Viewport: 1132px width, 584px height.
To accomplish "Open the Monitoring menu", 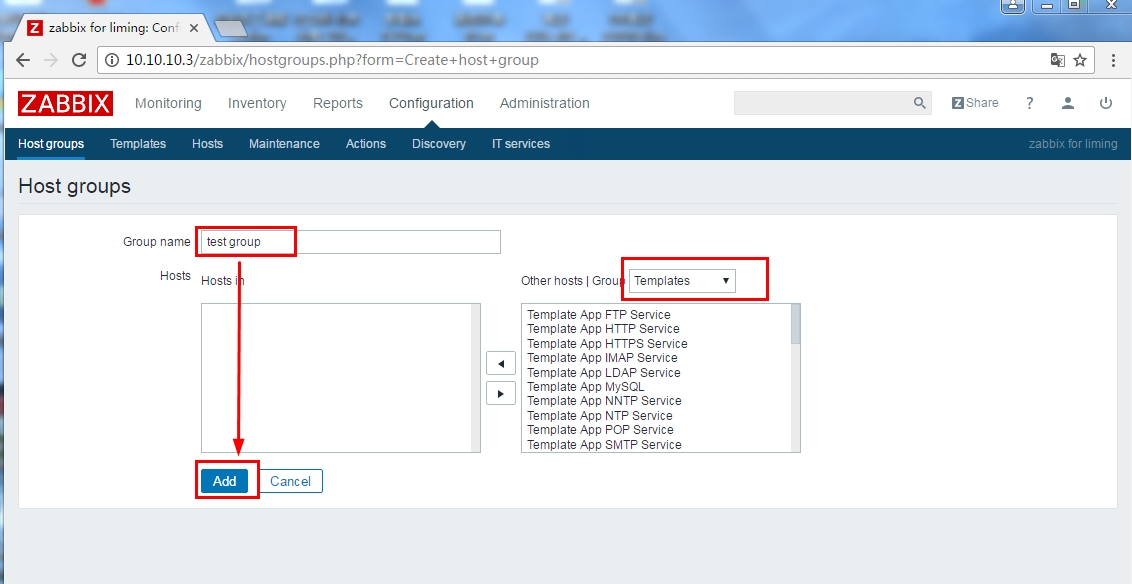I will [168, 103].
